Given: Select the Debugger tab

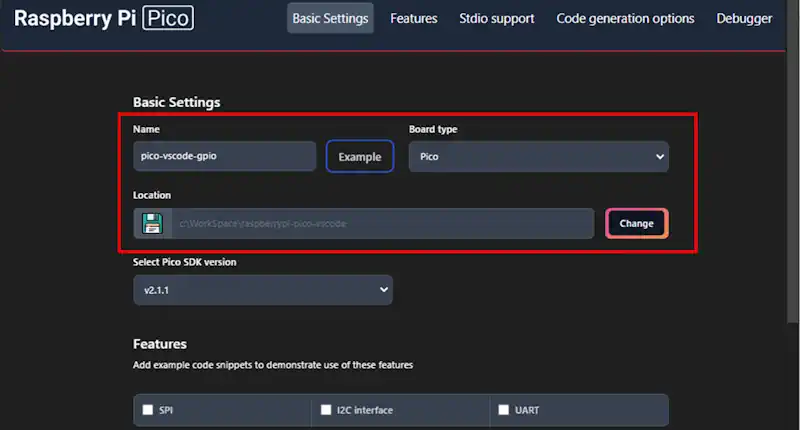Looking at the screenshot, I should (744, 18).
